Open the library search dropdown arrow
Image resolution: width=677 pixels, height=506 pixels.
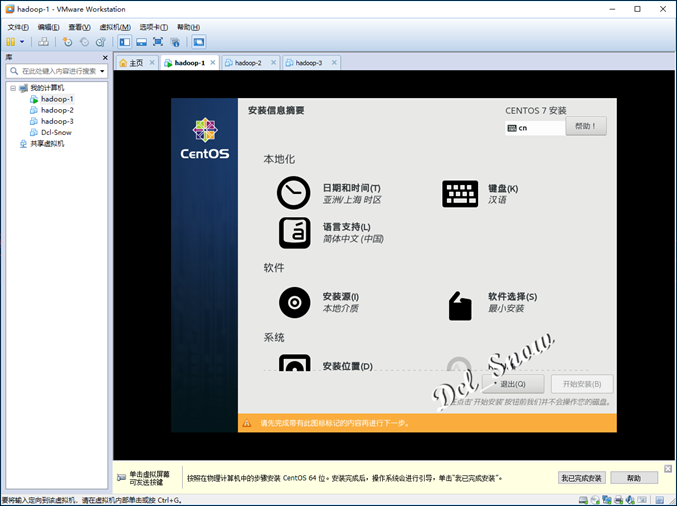tap(102, 71)
